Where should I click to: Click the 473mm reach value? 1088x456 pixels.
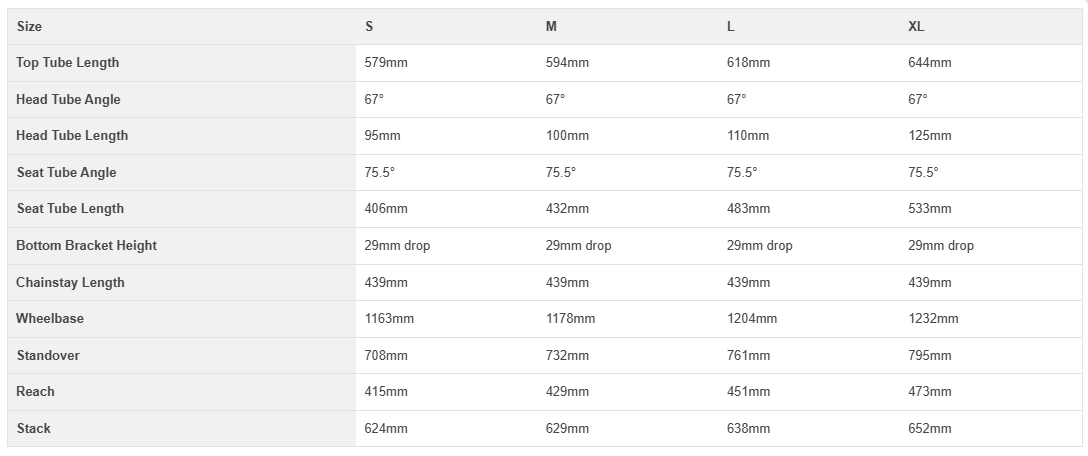pos(930,391)
